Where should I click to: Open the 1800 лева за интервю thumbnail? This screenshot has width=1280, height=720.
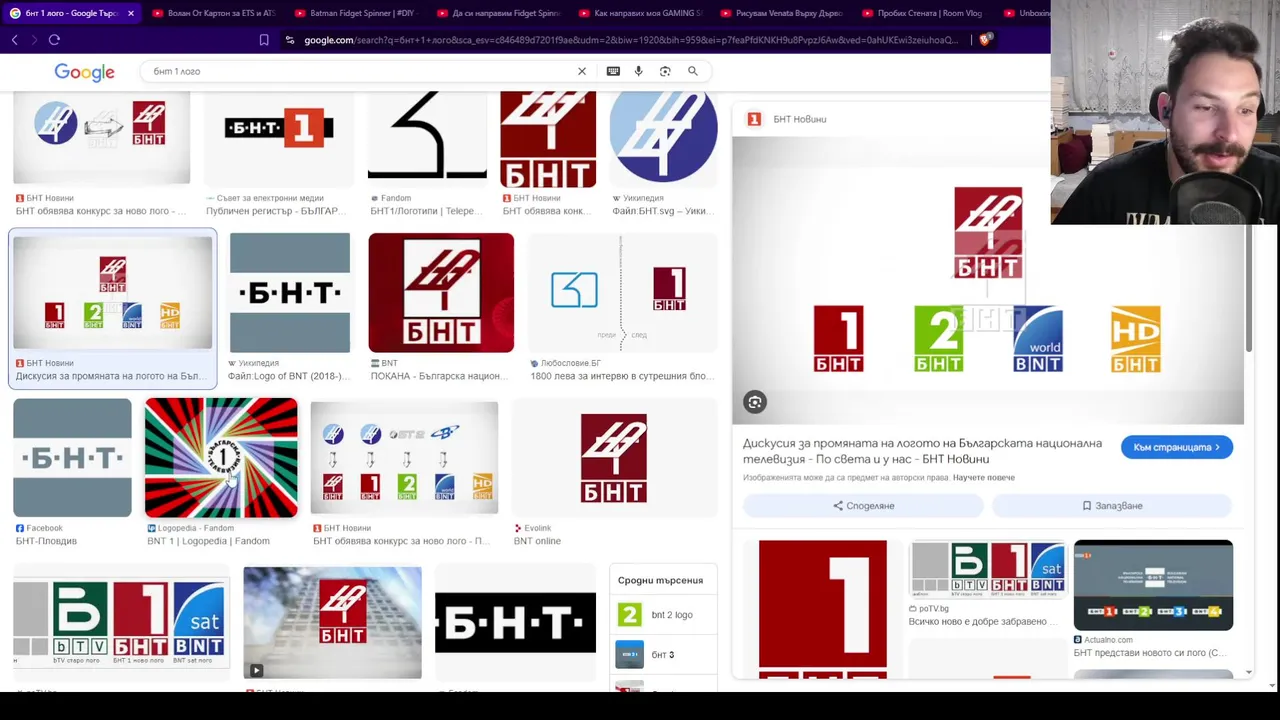(622, 293)
